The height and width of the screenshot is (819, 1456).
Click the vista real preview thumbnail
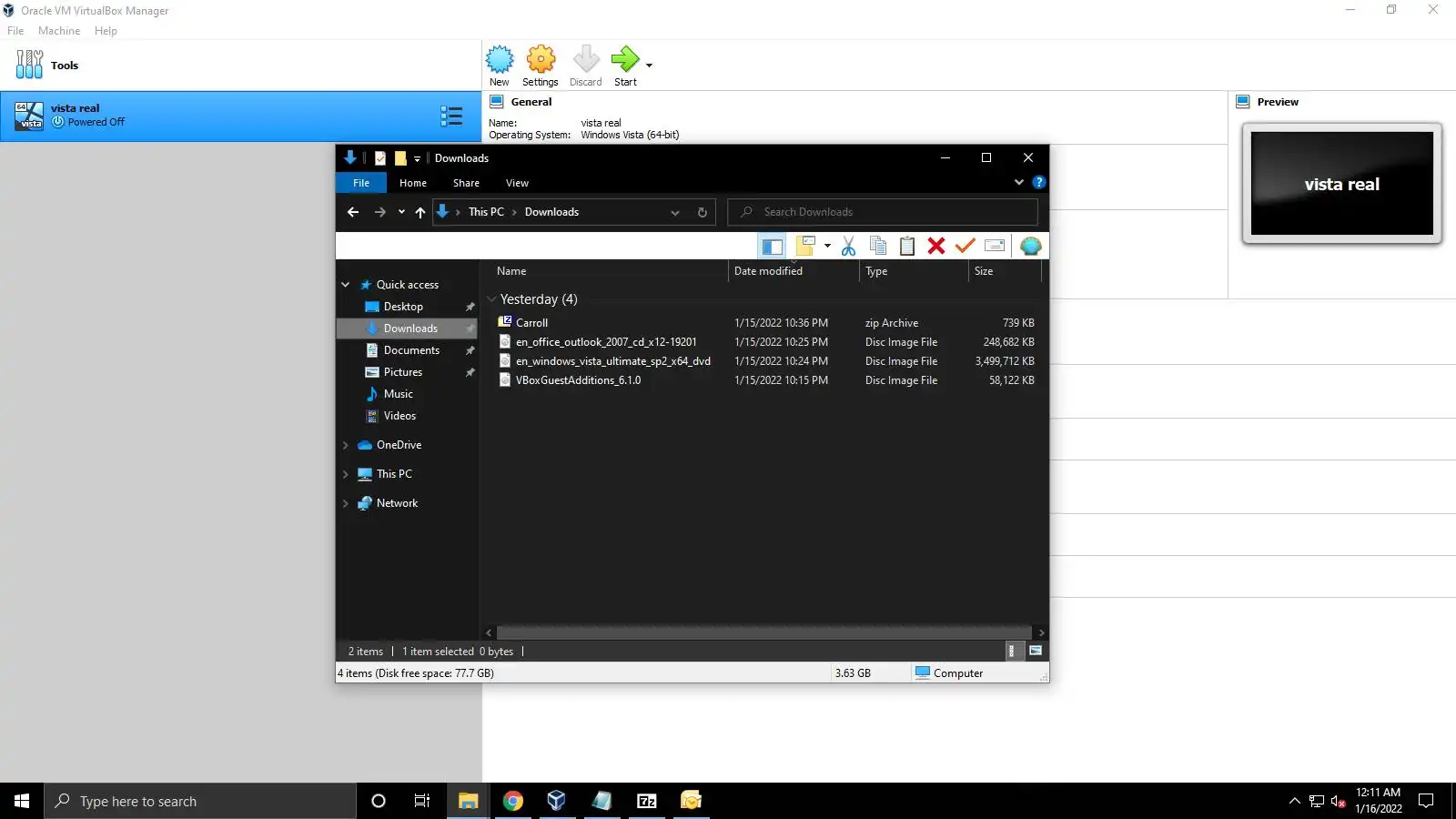pos(1341,183)
